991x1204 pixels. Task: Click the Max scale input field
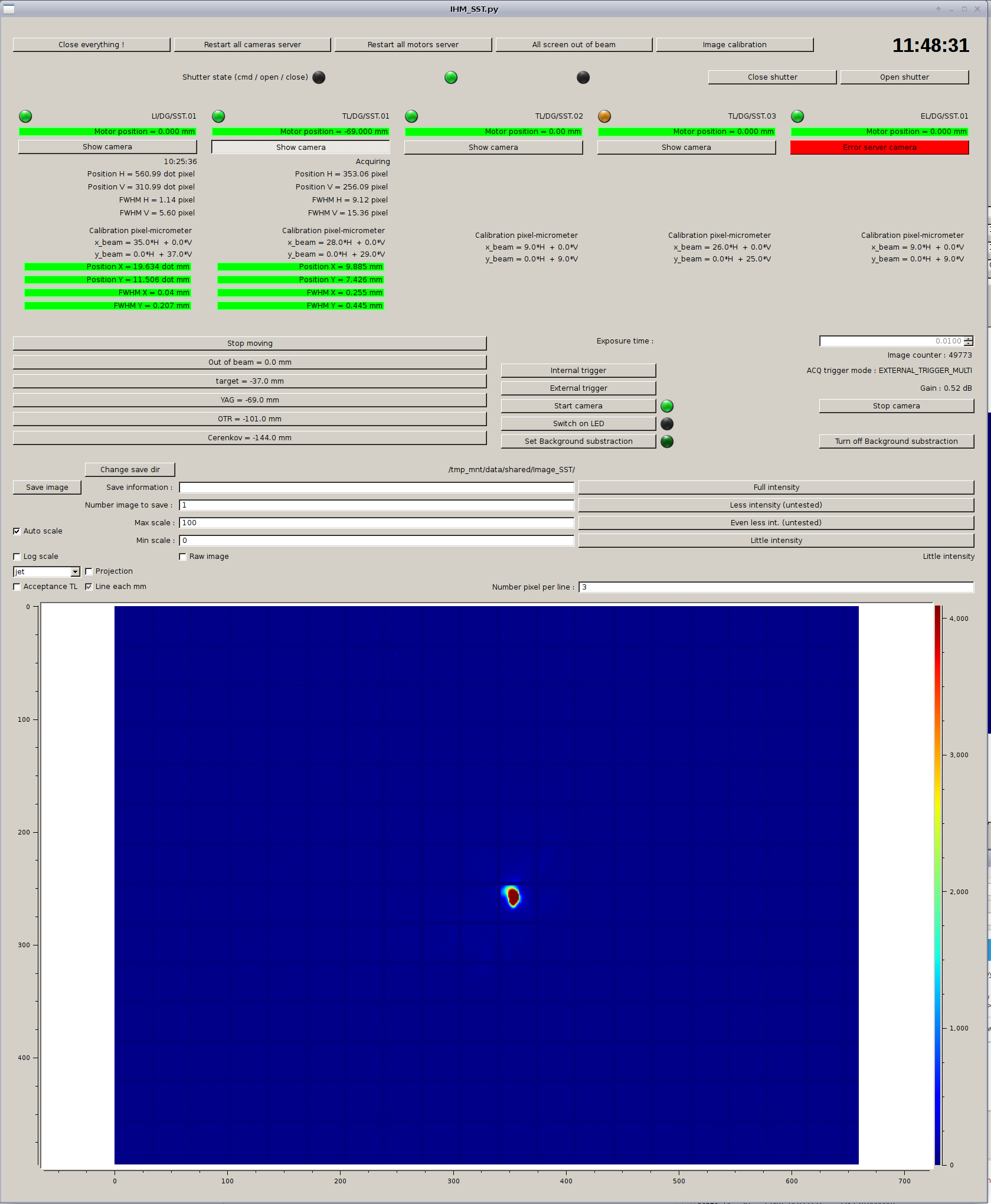(x=377, y=523)
